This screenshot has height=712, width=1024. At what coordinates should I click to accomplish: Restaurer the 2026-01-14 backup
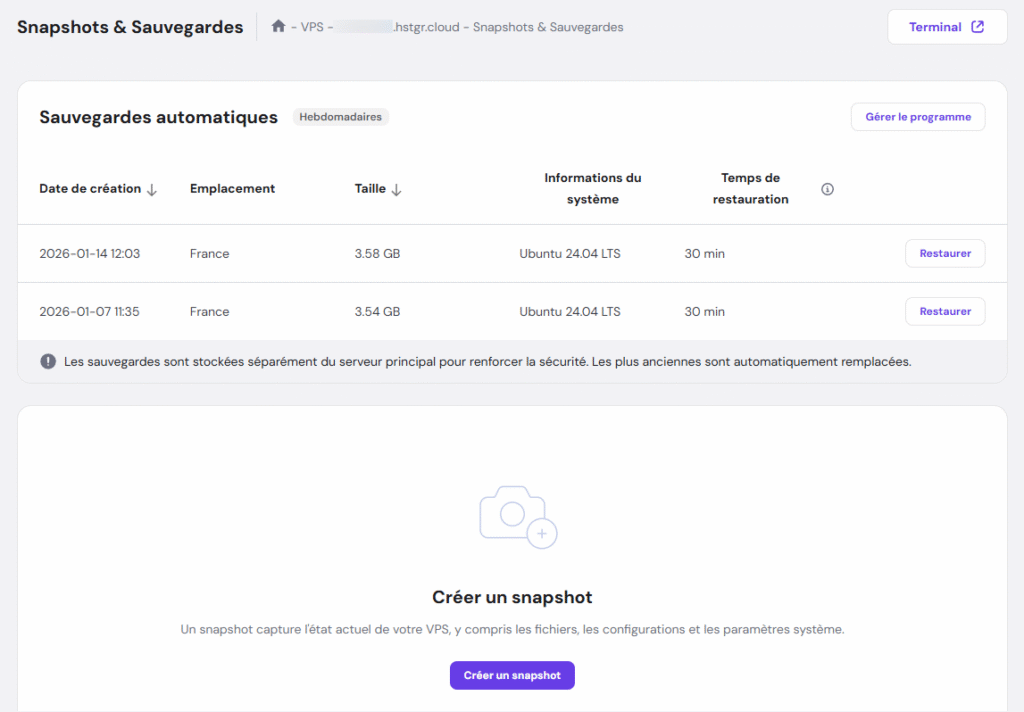tap(944, 253)
